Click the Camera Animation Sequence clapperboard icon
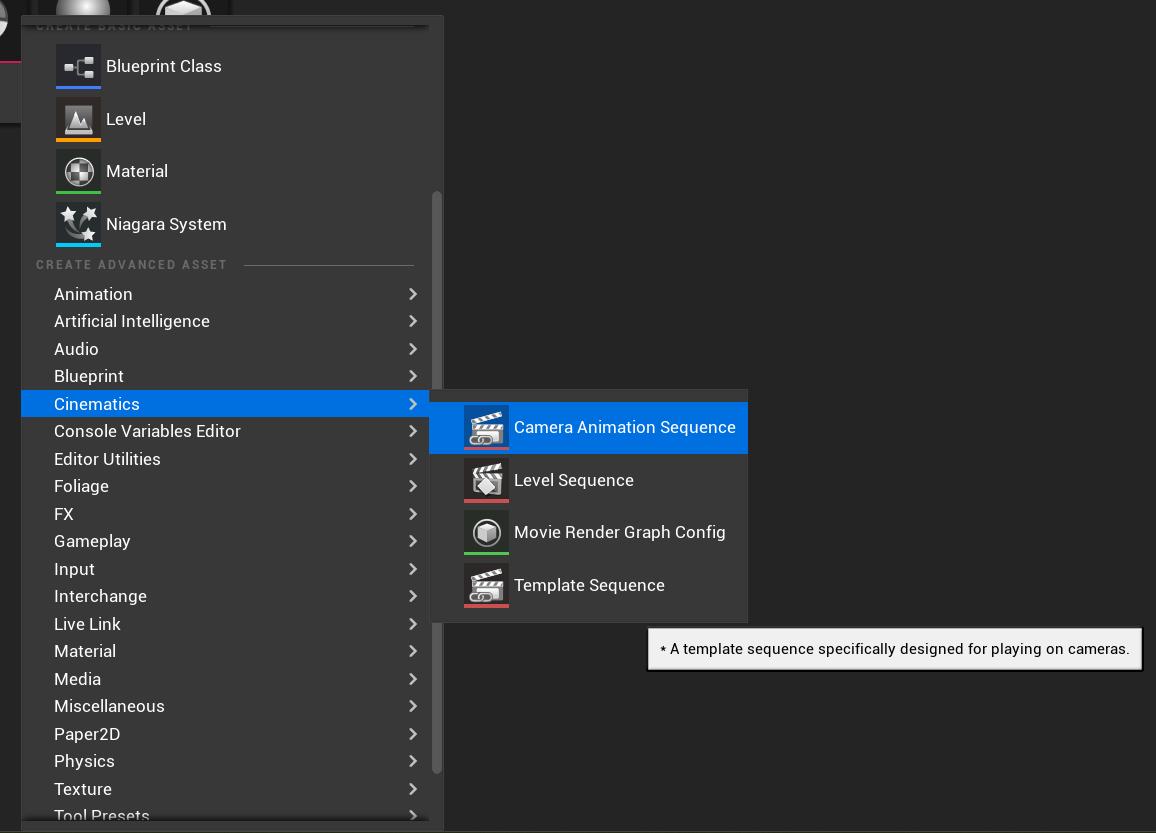The image size is (1156, 833). pos(486,427)
